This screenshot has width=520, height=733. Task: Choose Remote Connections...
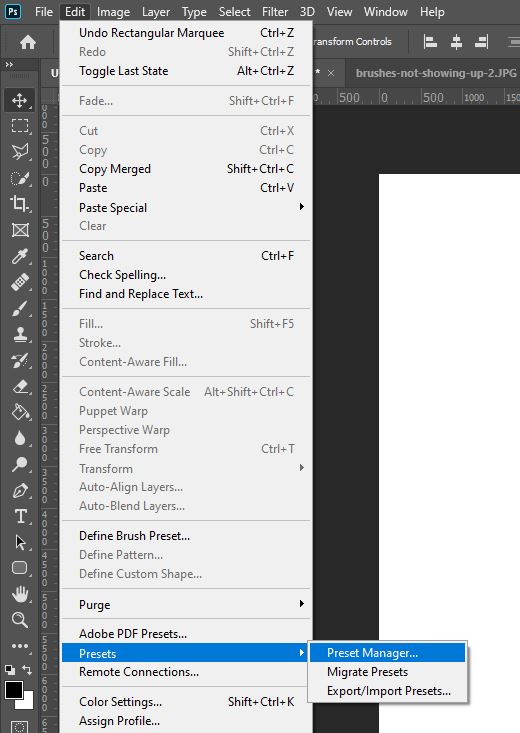point(187,672)
